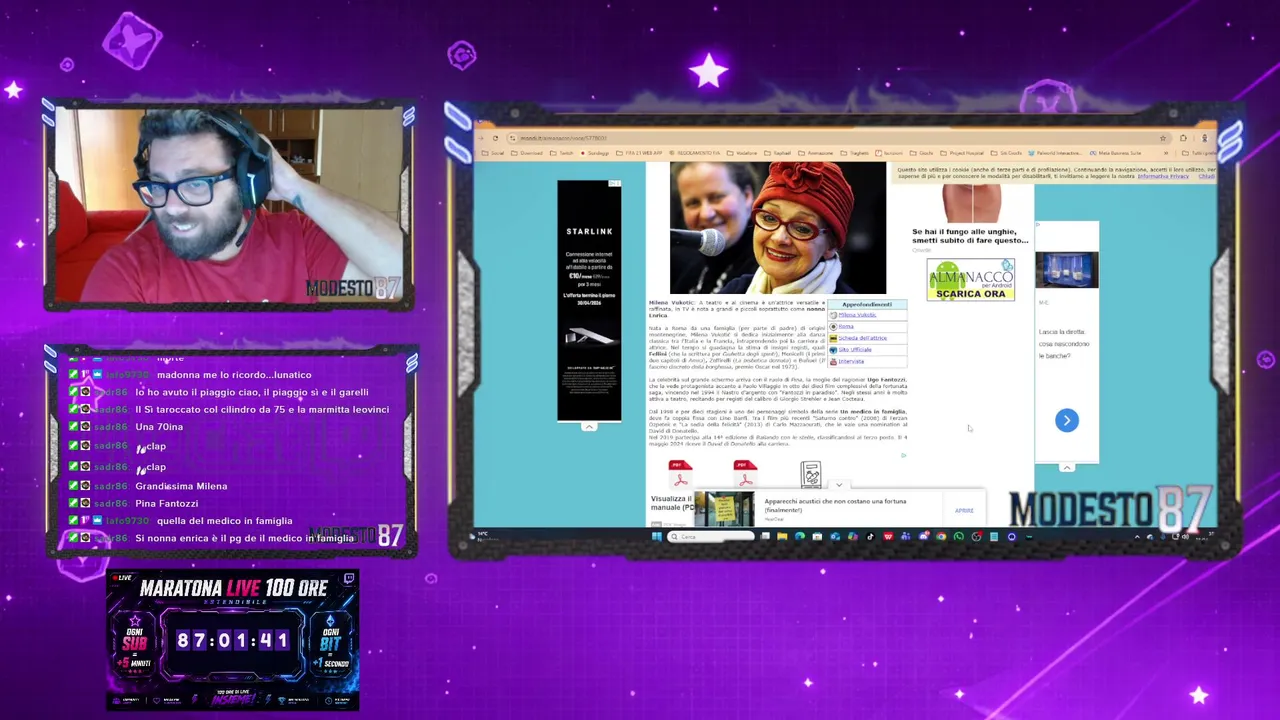Screen dimensions: 1280x720
Task: Open the Twitch bookmarks folder
Action: [561, 153]
